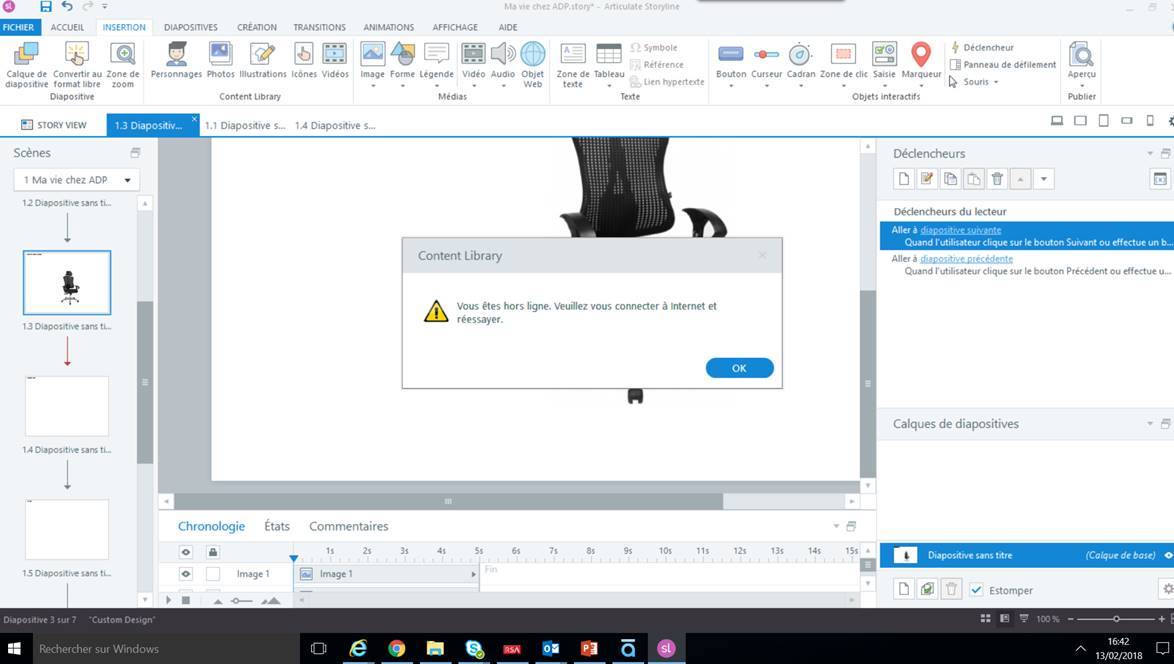Expand the Souris dropdown

click(x=995, y=82)
